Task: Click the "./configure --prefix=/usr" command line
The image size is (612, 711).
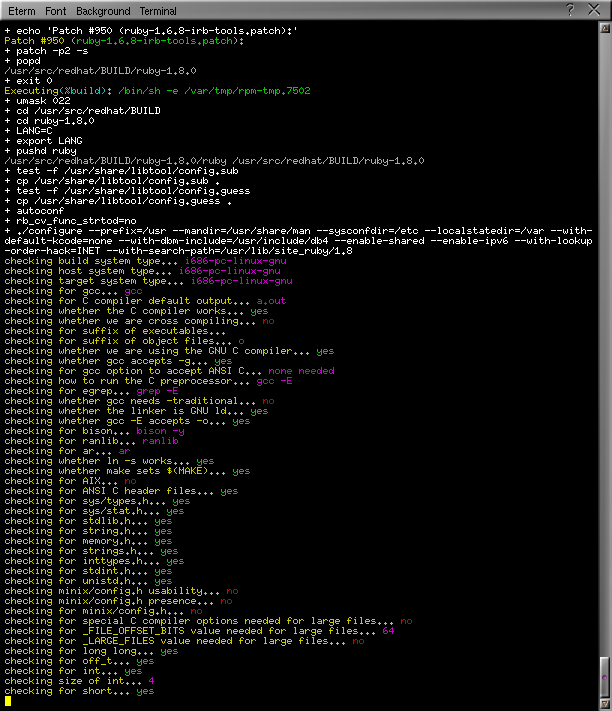Action: [x=298, y=240]
